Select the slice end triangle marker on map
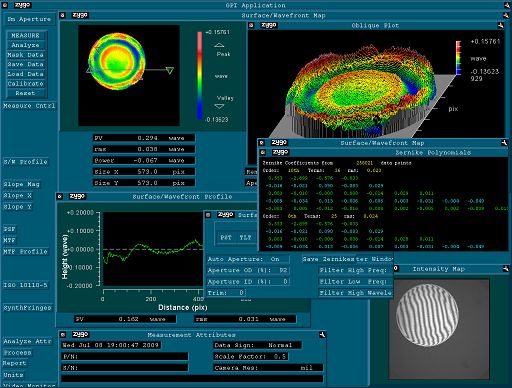Viewport: 512px width, 388px height. tap(170, 70)
